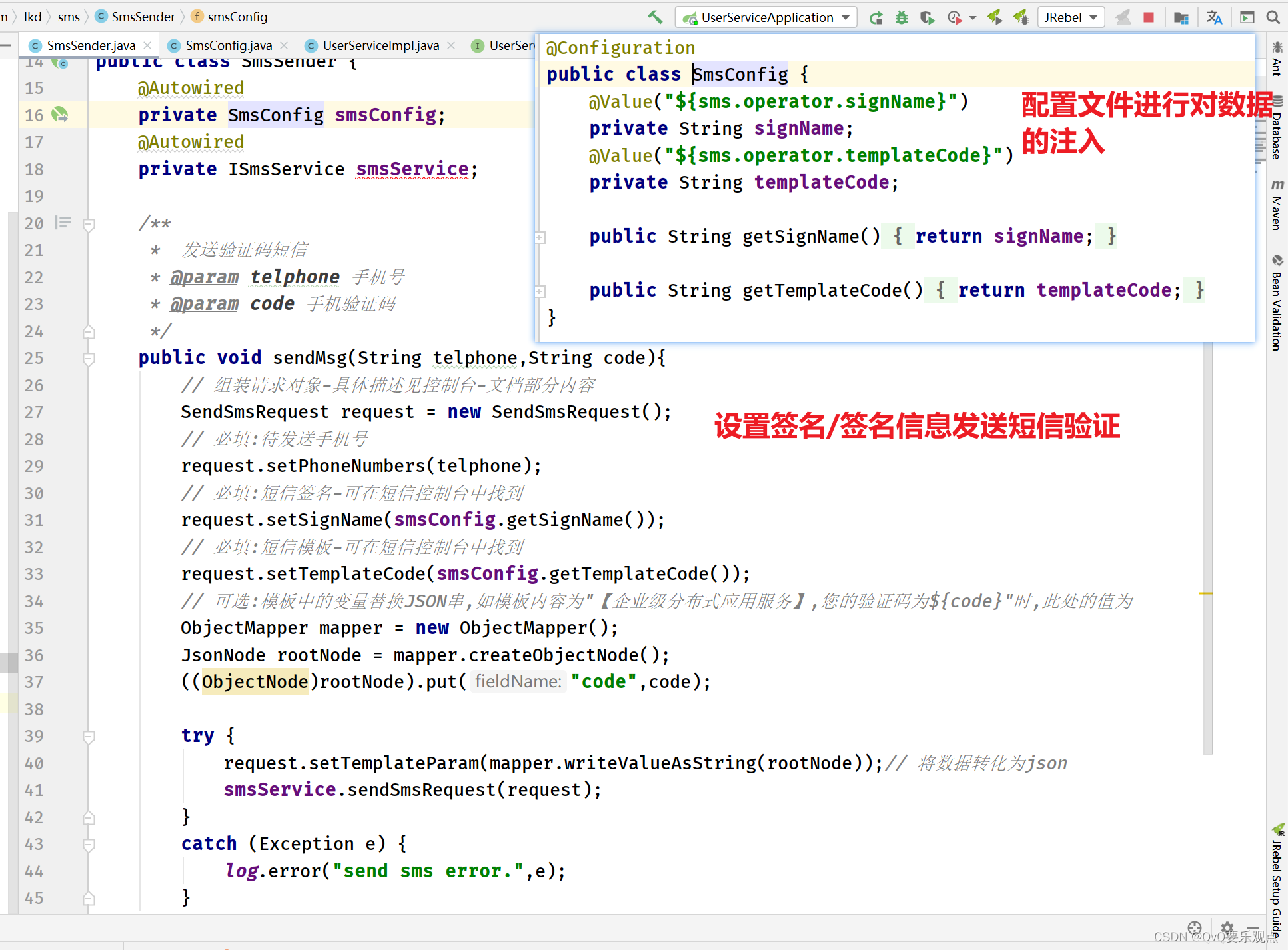Close the SmsConfig.java tab

click(x=284, y=45)
